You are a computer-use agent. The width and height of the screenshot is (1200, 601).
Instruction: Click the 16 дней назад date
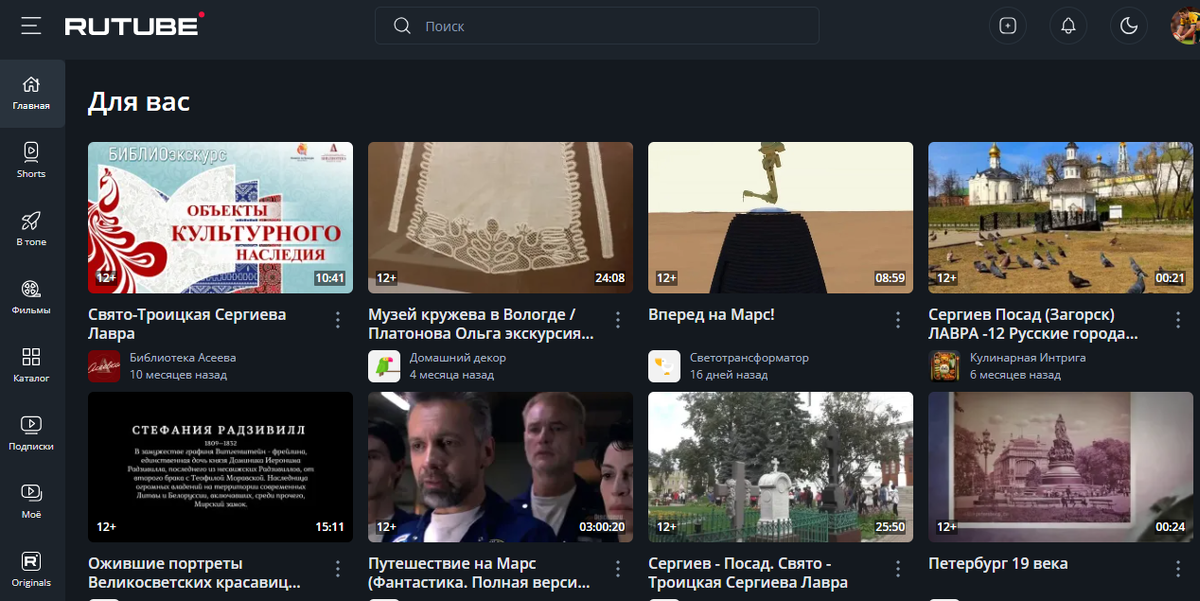coord(729,375)
